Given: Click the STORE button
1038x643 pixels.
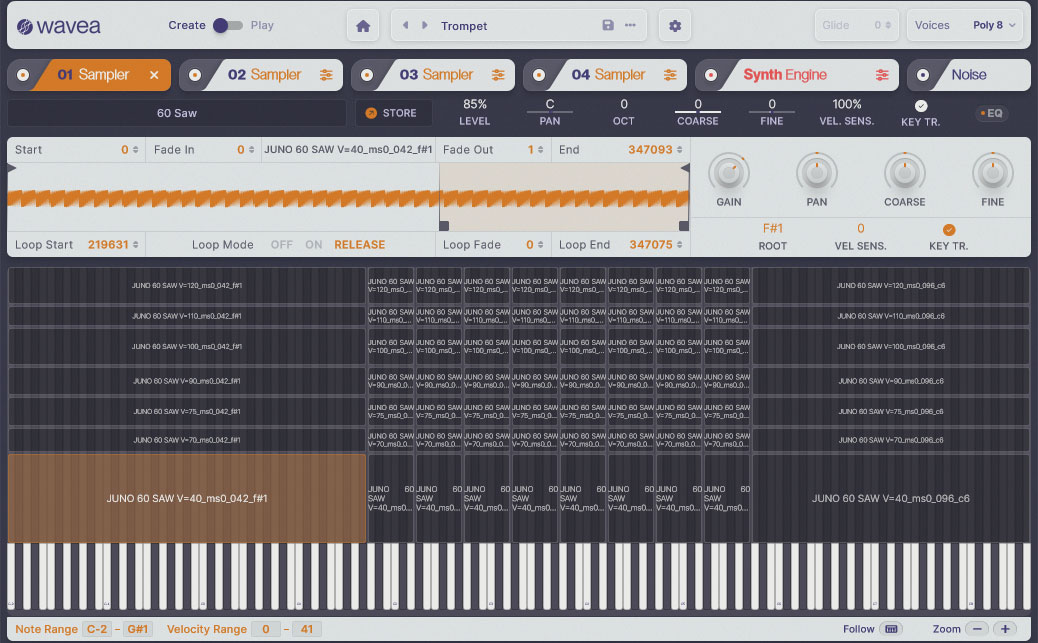Looking at the screenshot, I should click(x=393, y=113).
